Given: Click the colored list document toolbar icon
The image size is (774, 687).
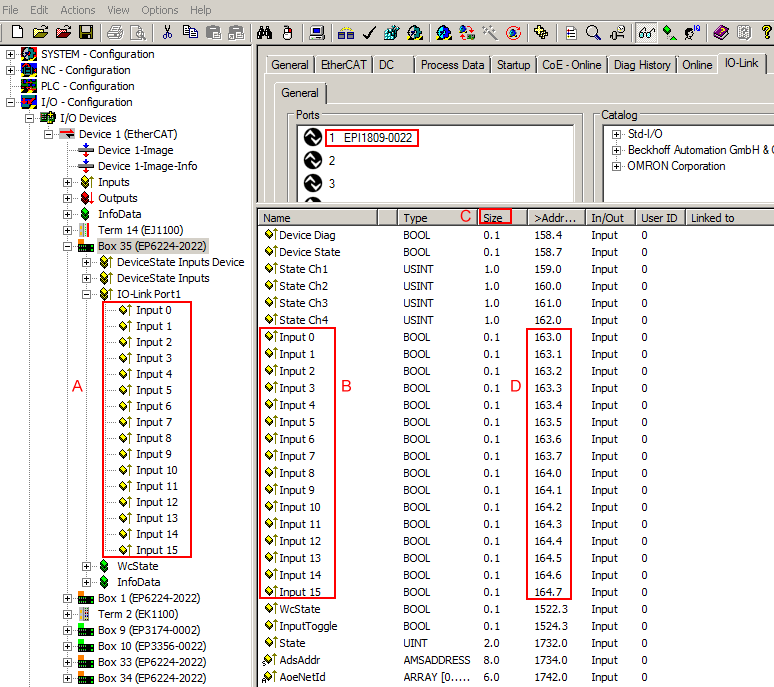Looking at the screenshot, I should (571, 33).
